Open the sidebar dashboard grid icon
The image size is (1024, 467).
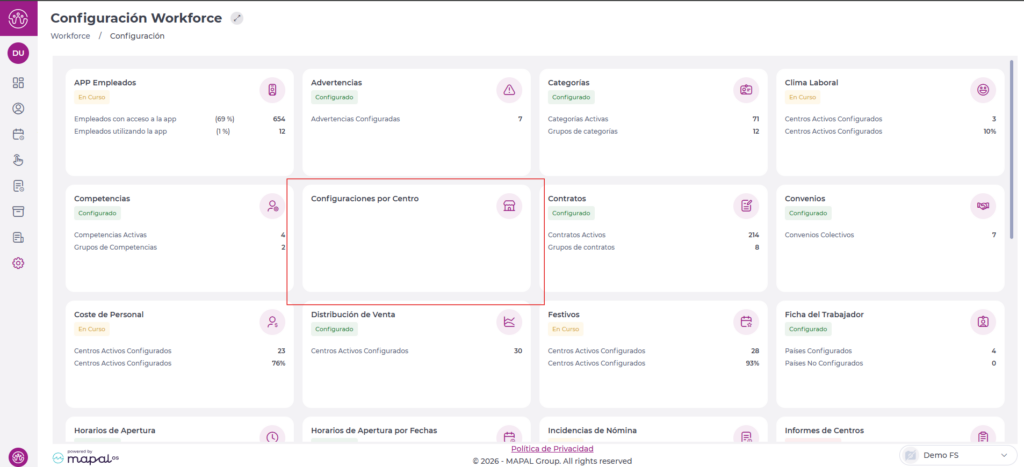tap(18, 82)
